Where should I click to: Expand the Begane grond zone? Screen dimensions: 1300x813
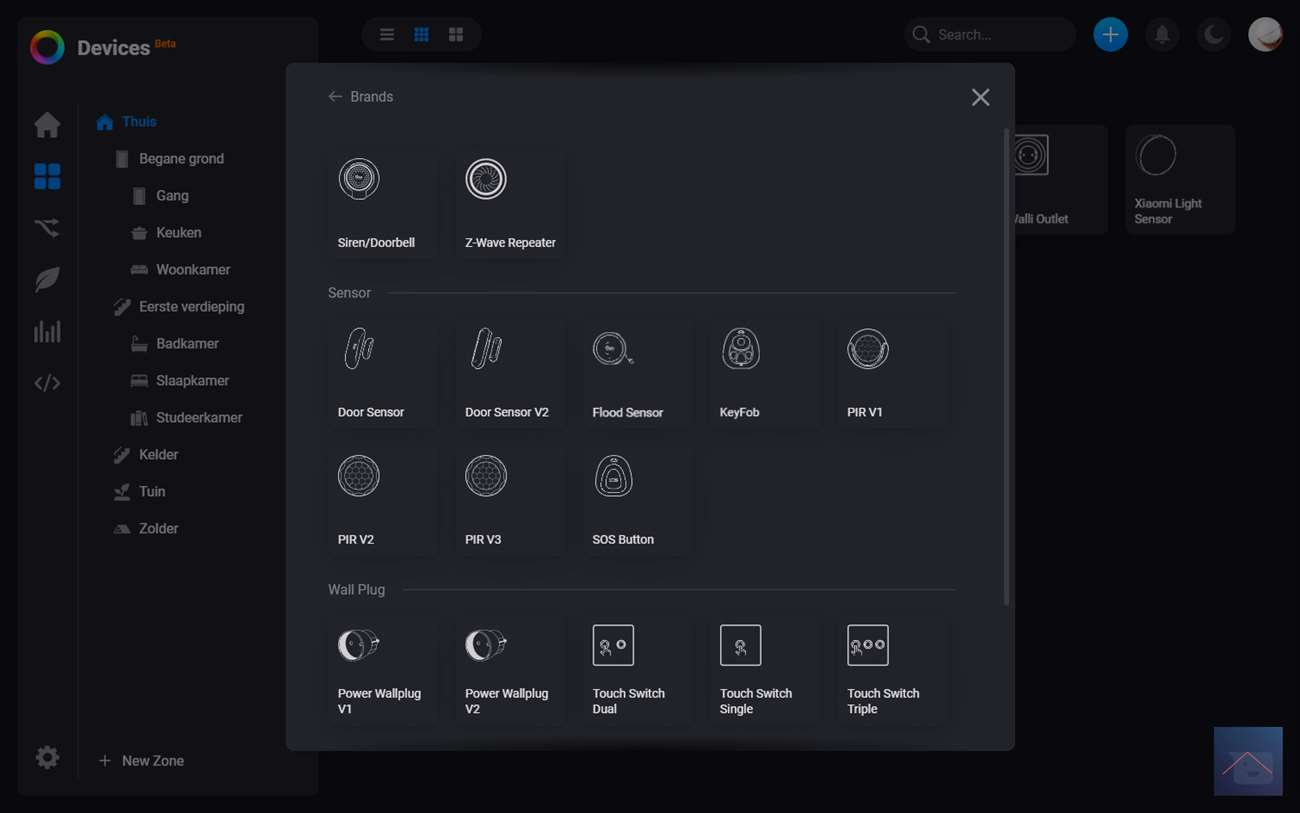pos(181,159)
